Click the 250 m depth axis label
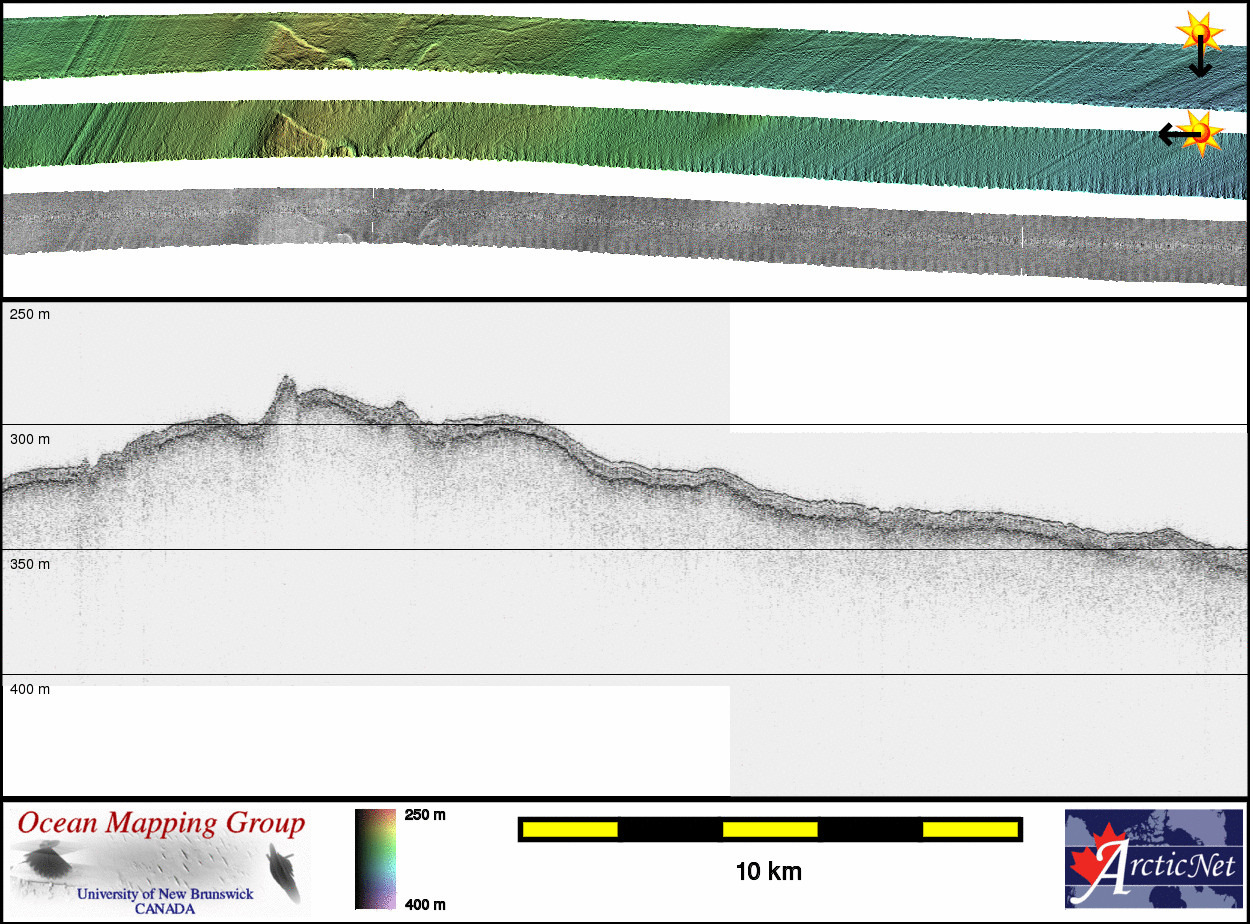The height and width of the screenshot is (924, 1250). (x=29, y=314)
